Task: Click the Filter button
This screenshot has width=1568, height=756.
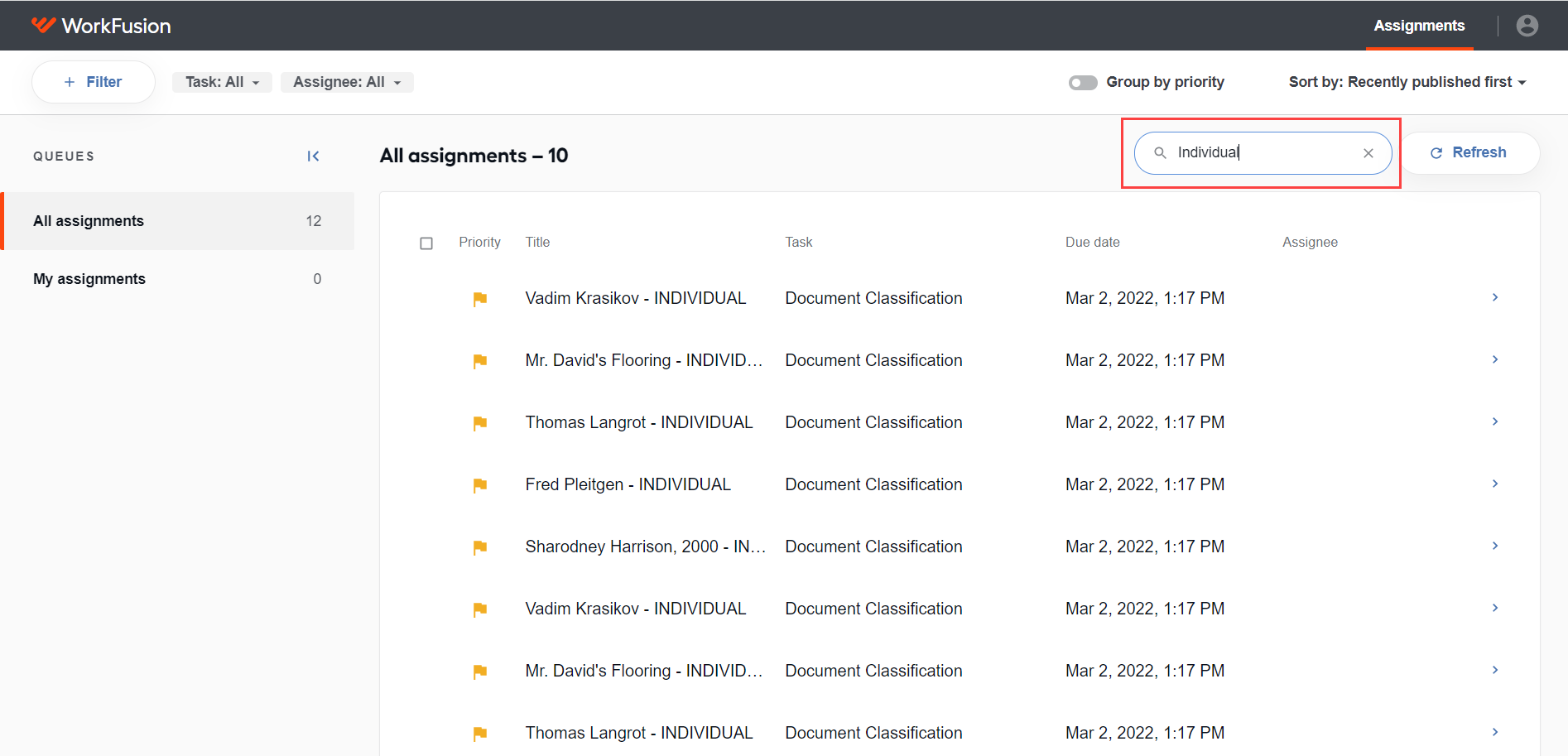Action: click(93, 82)
